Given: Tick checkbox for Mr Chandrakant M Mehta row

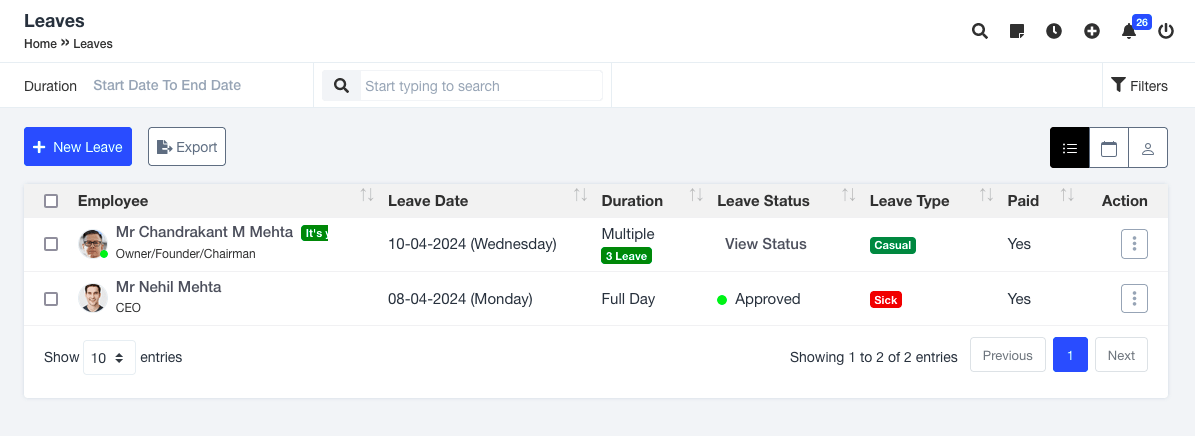Looking at the screenshot, I should point(51,243).
